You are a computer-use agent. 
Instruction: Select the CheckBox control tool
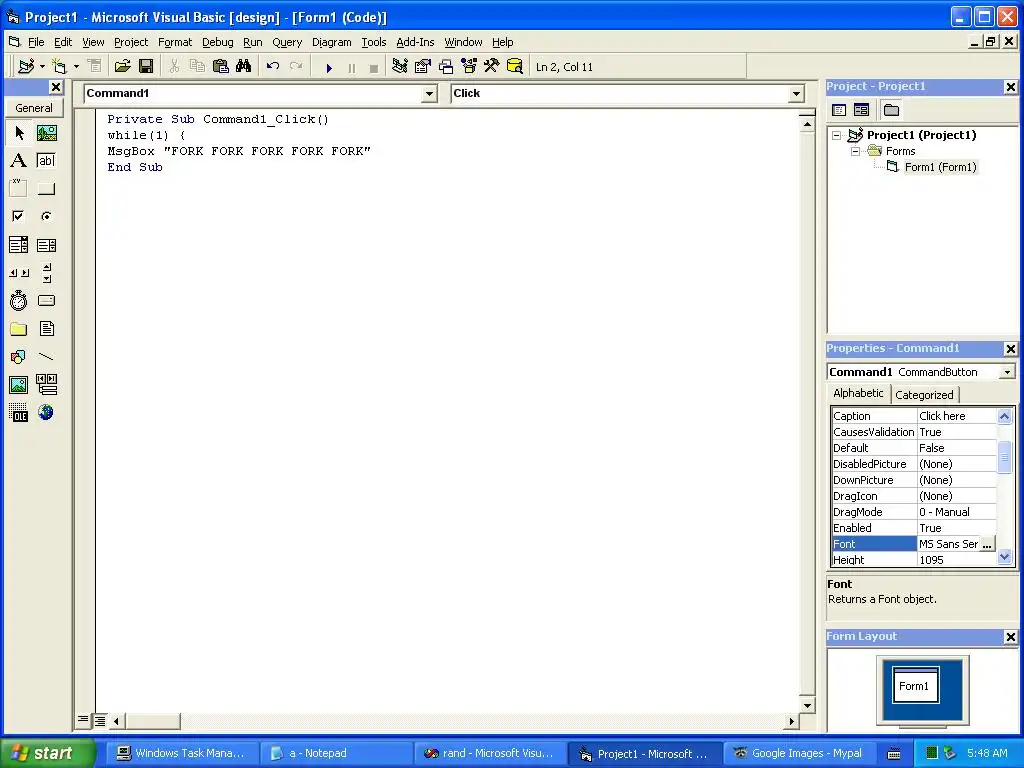(19, 216)
